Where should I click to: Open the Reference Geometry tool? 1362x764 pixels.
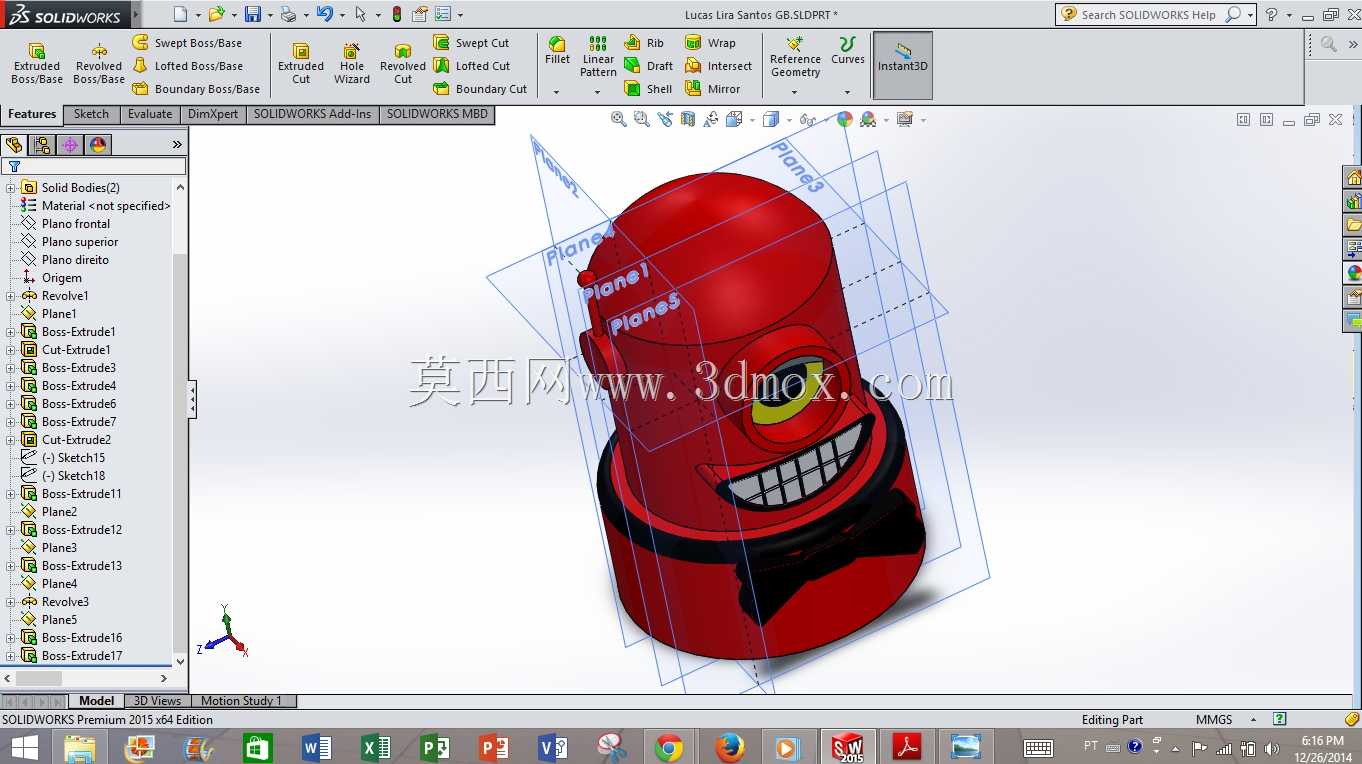[795, 57]
